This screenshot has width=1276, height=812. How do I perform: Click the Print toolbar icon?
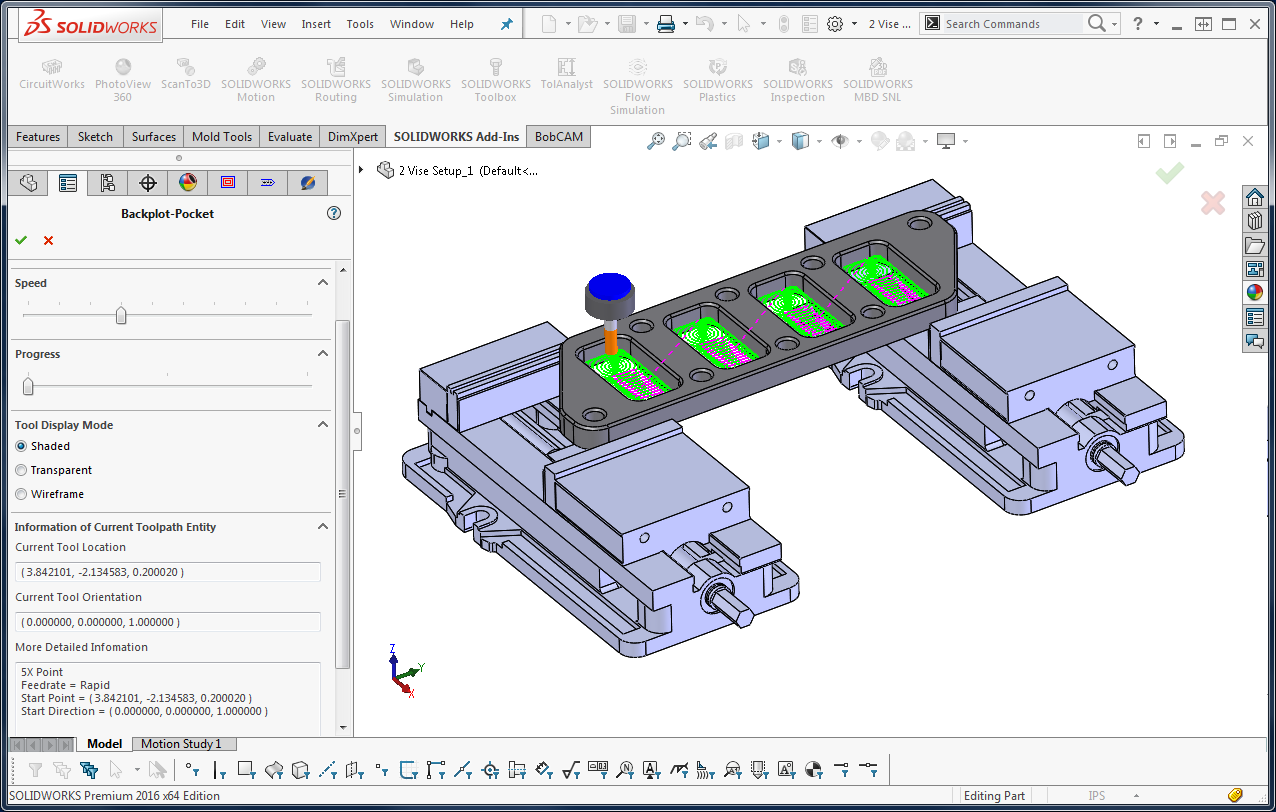(666, 24)
